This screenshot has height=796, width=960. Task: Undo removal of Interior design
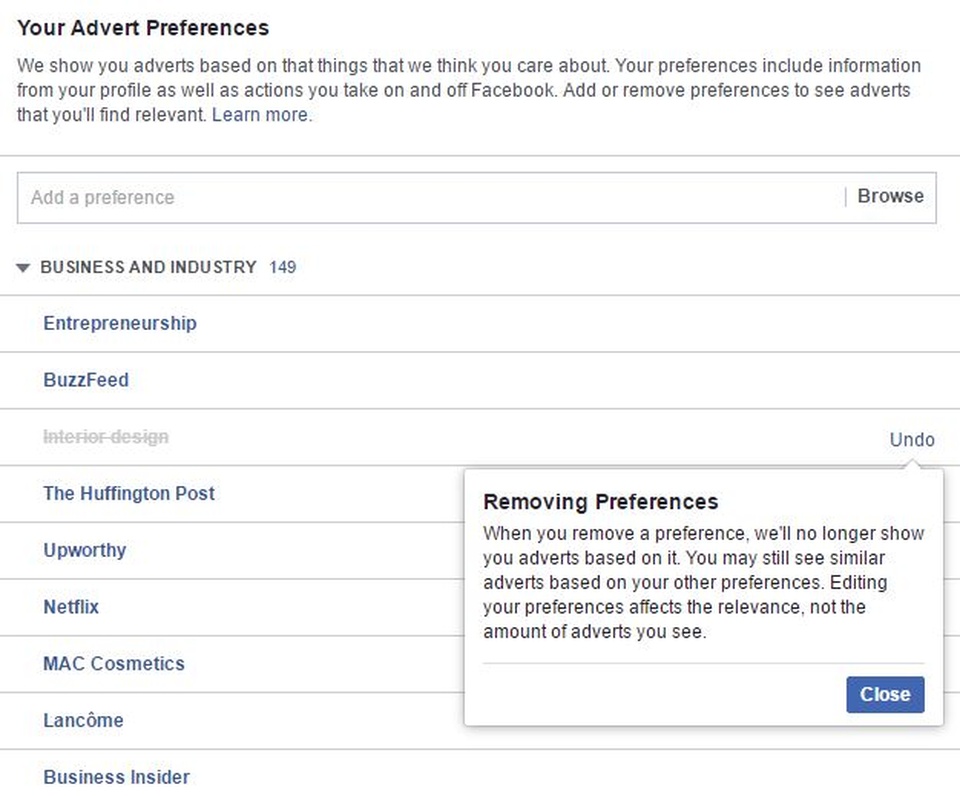(912, 440)
